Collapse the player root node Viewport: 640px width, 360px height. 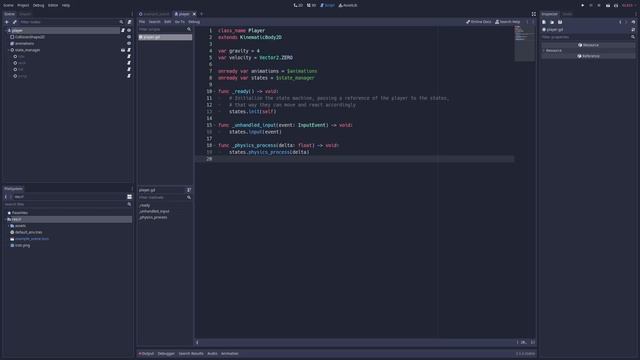[x=6, y=30]
